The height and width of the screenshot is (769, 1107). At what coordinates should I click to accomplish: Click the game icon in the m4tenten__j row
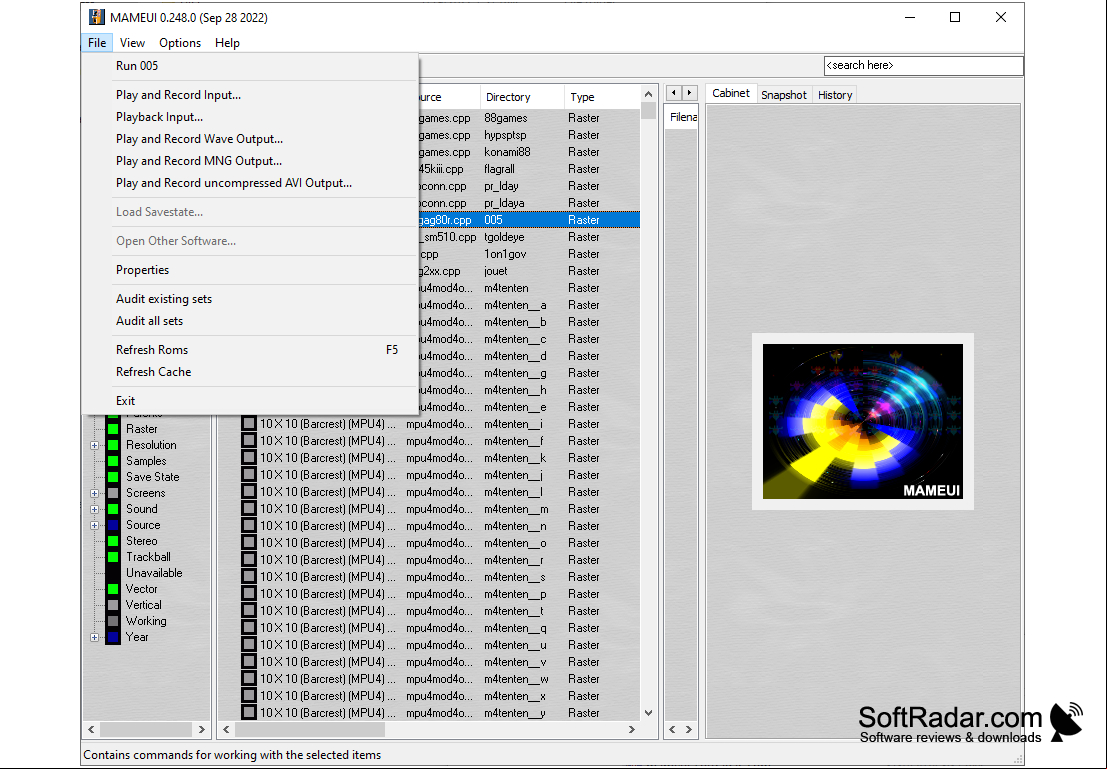249,475
